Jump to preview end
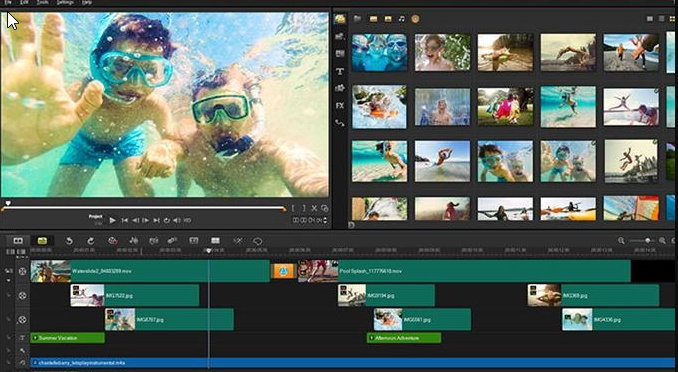Screen dimensions: 678x372 click(x=157, y=220)
